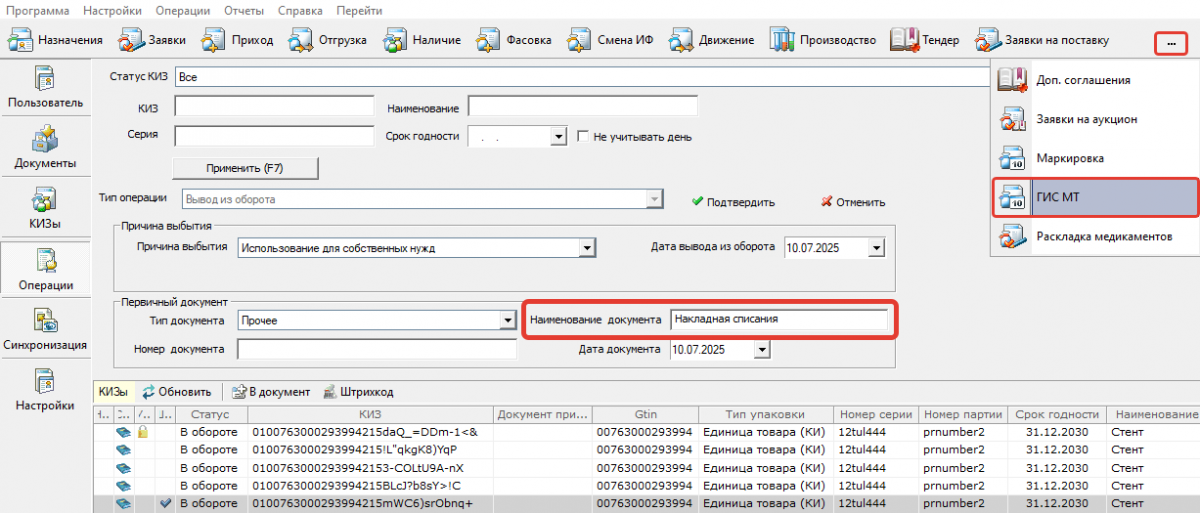Click the Обновить refresh button
This screenshot has width=1200, height=513.
click(x=176, y=392)
